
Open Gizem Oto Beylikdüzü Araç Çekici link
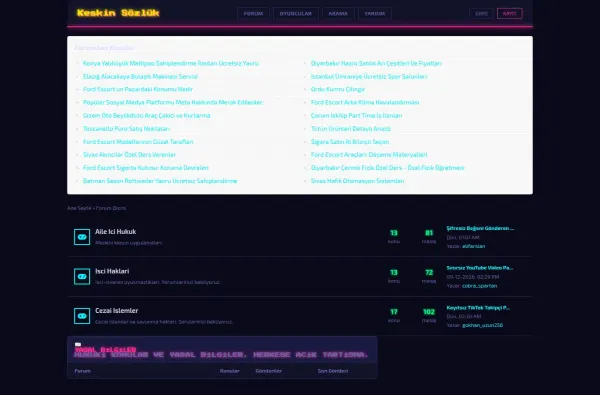pos(147,115)
